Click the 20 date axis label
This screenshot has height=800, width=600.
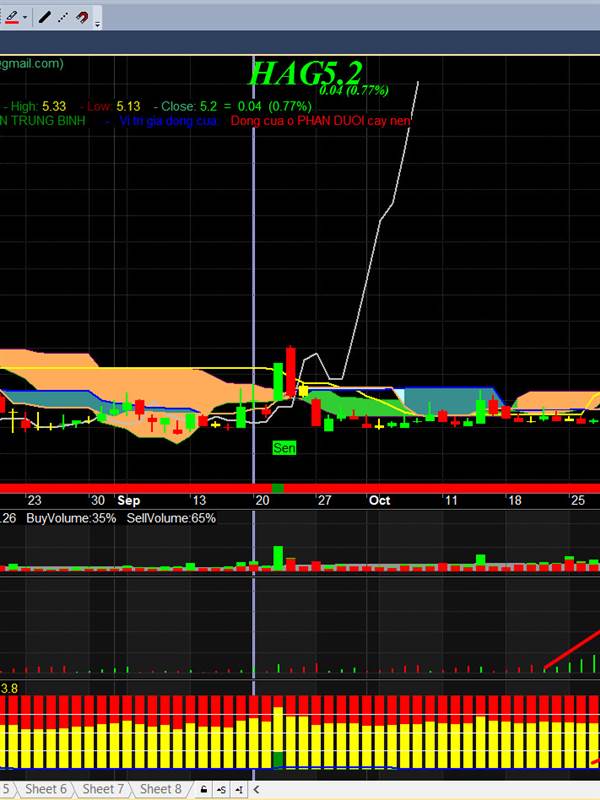click(262, 501)
